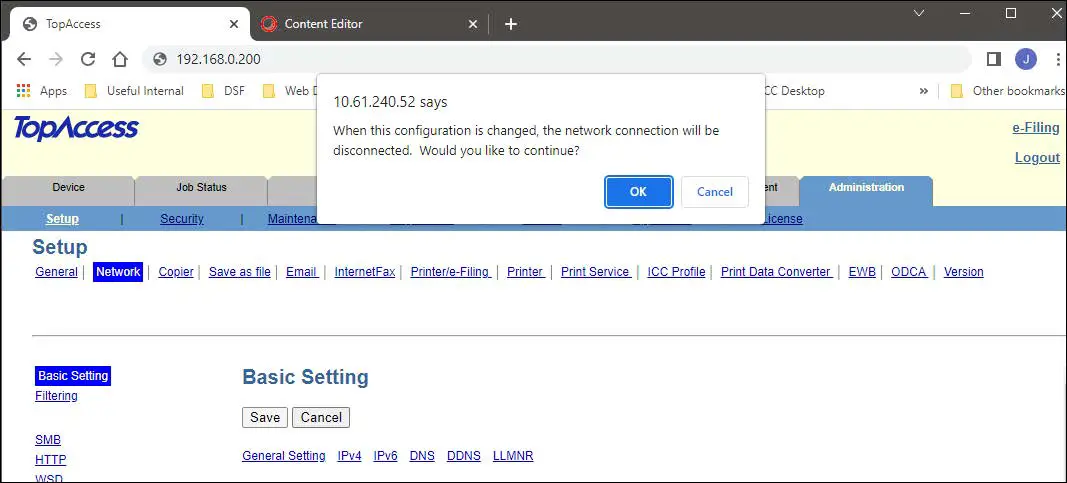Jump to LLMNR section
Image resolution: width=1067 pixels, height=483 pixels.
pyautogui.click(x=513, y=456)
